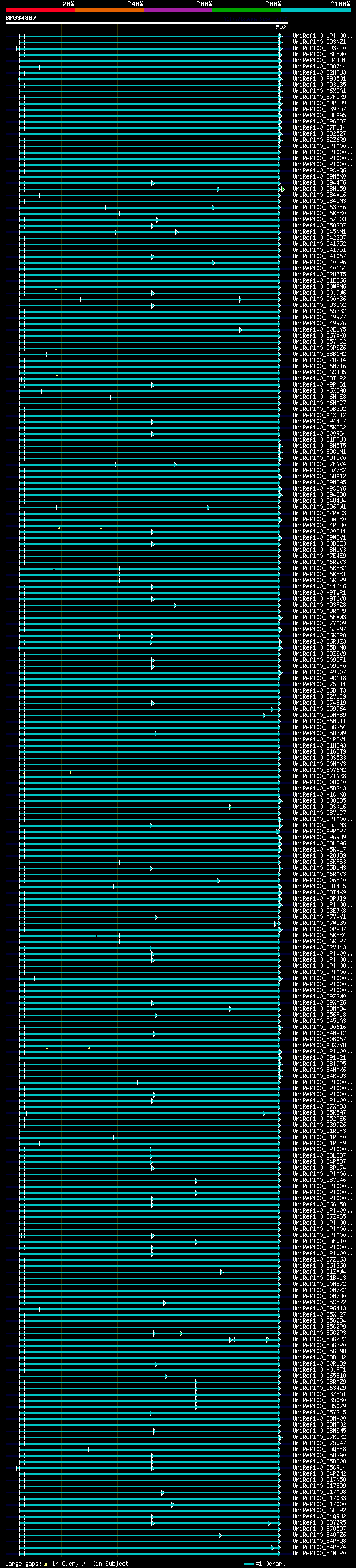Select the UniRef100_A5B3U2 label
356x1568 pixels.
(319, 409)
